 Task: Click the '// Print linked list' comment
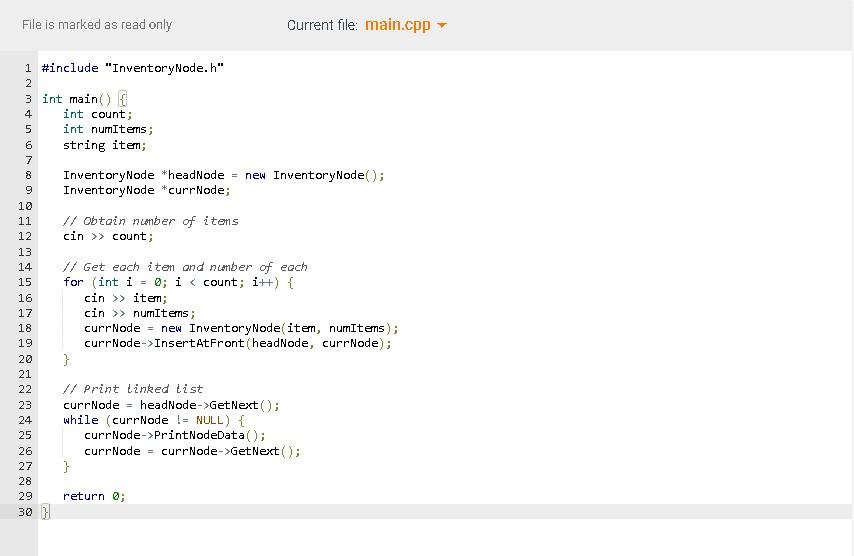tap(133, 389)
